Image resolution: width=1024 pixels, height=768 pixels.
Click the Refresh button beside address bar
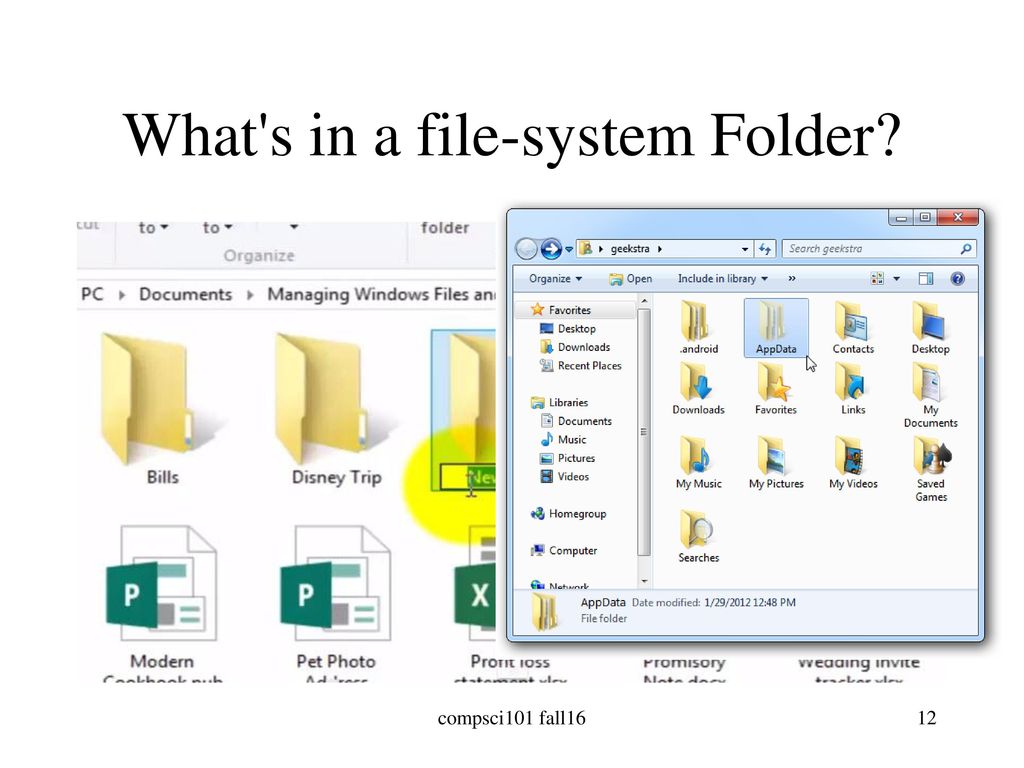coord(765,249)
